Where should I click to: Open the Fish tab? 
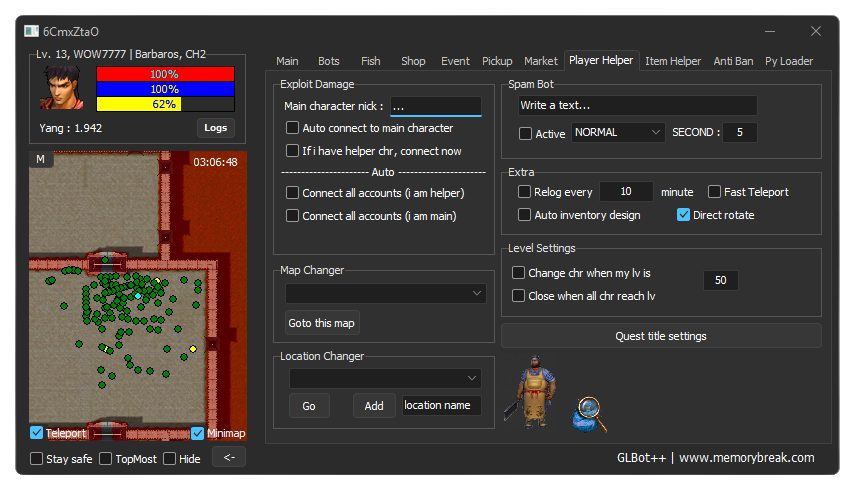(x=370, y=61)
